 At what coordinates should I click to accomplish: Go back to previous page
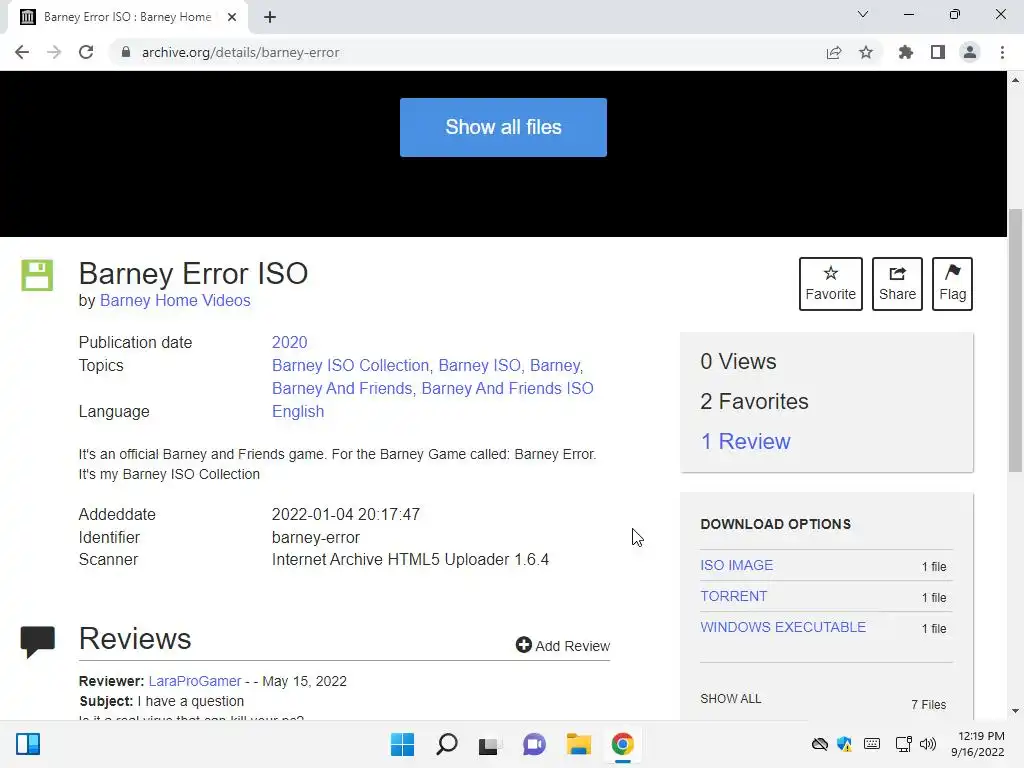[x=22, y=52]
